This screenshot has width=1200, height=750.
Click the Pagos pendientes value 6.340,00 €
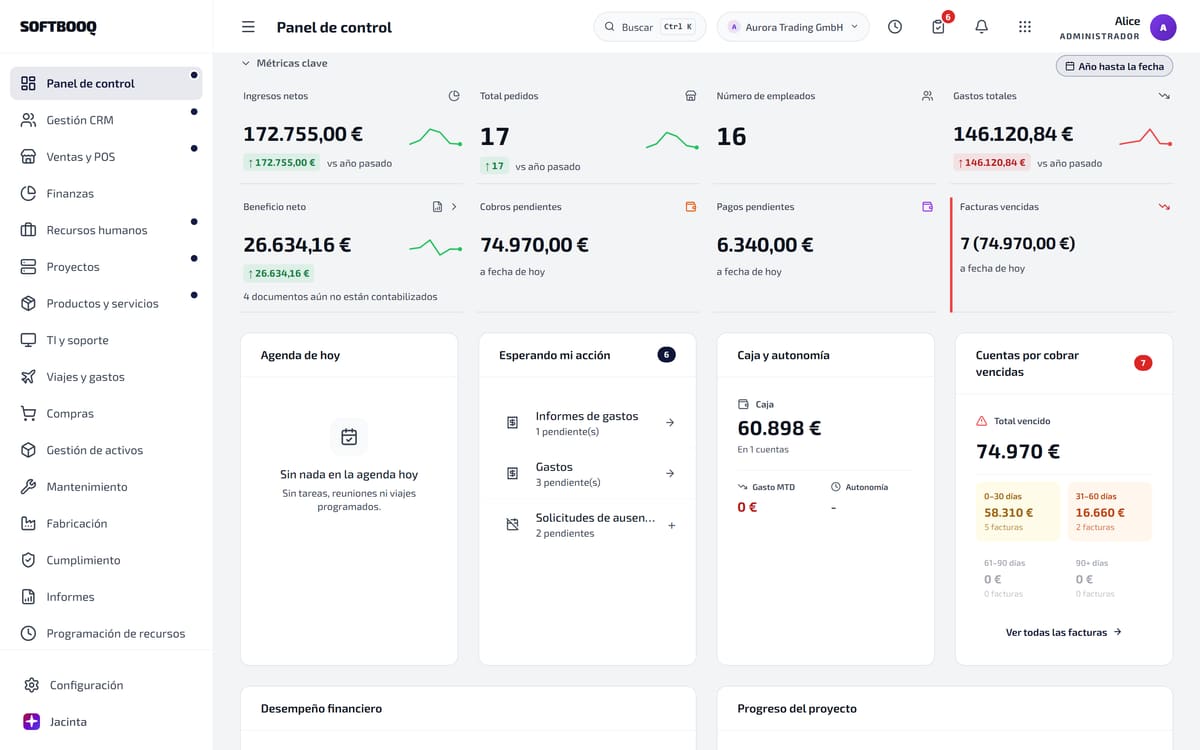[765, 244]
